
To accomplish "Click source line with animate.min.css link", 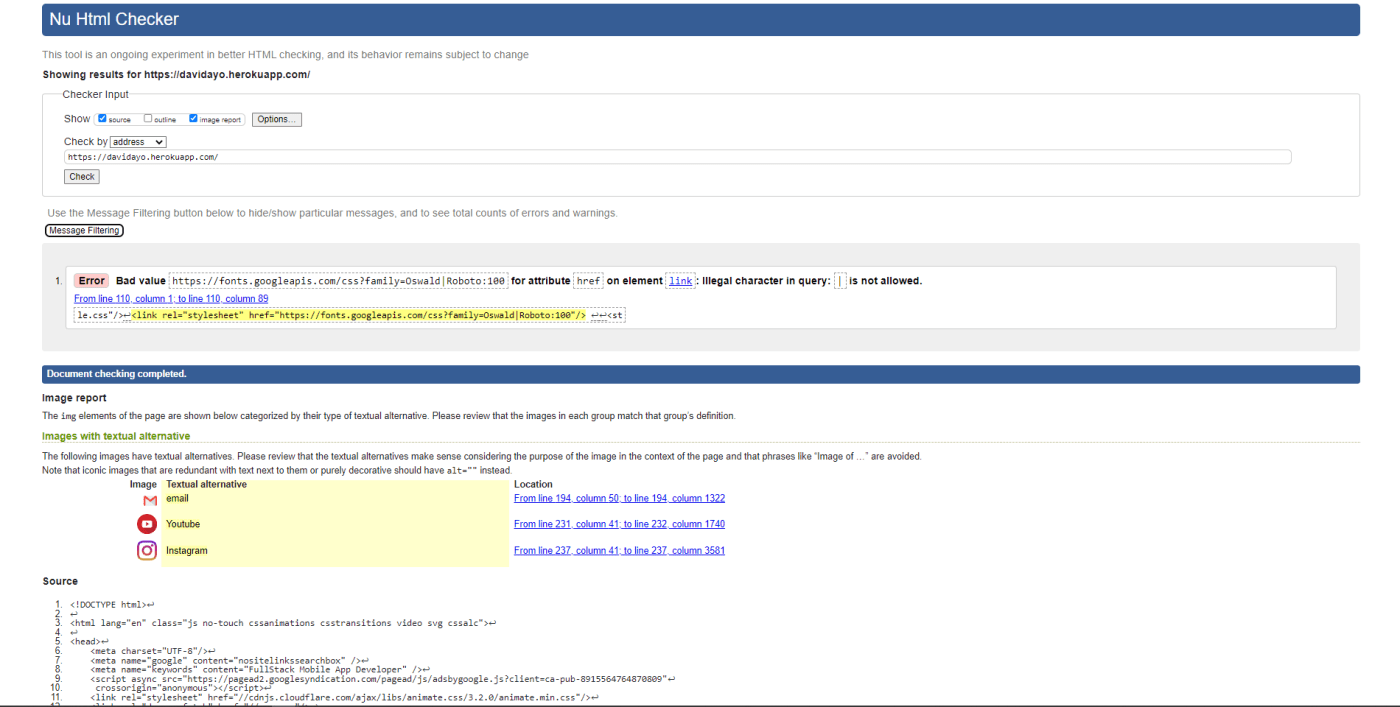I will tap(345, 698).
